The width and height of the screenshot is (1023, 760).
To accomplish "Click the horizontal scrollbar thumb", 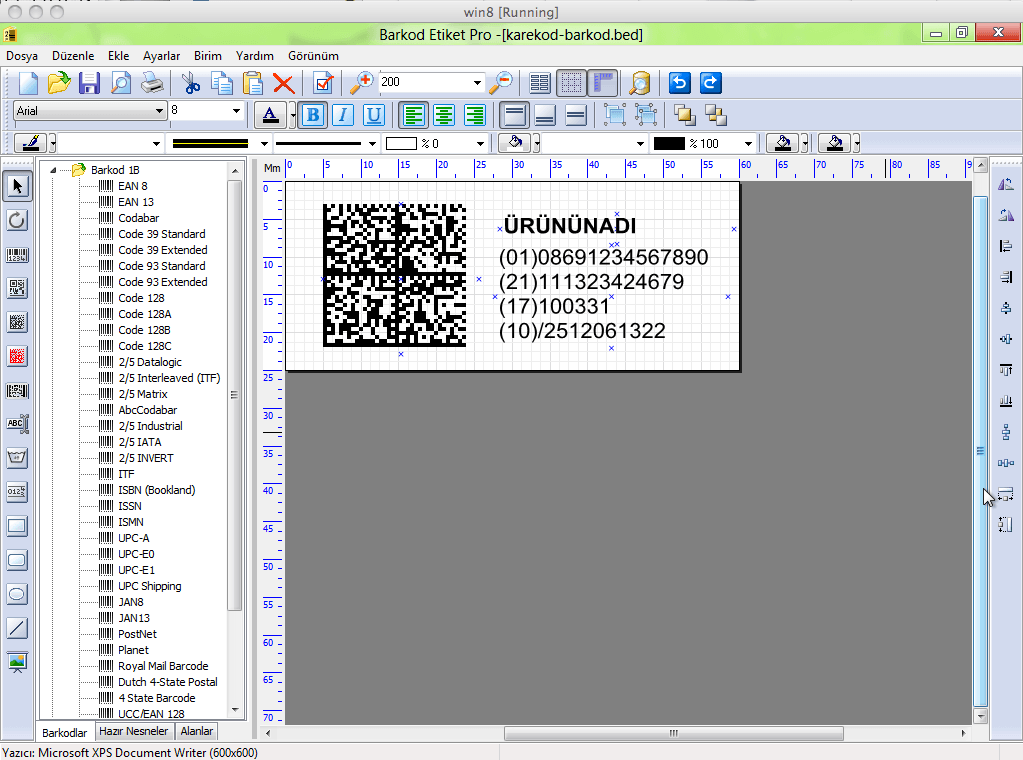I will (673, 733).
